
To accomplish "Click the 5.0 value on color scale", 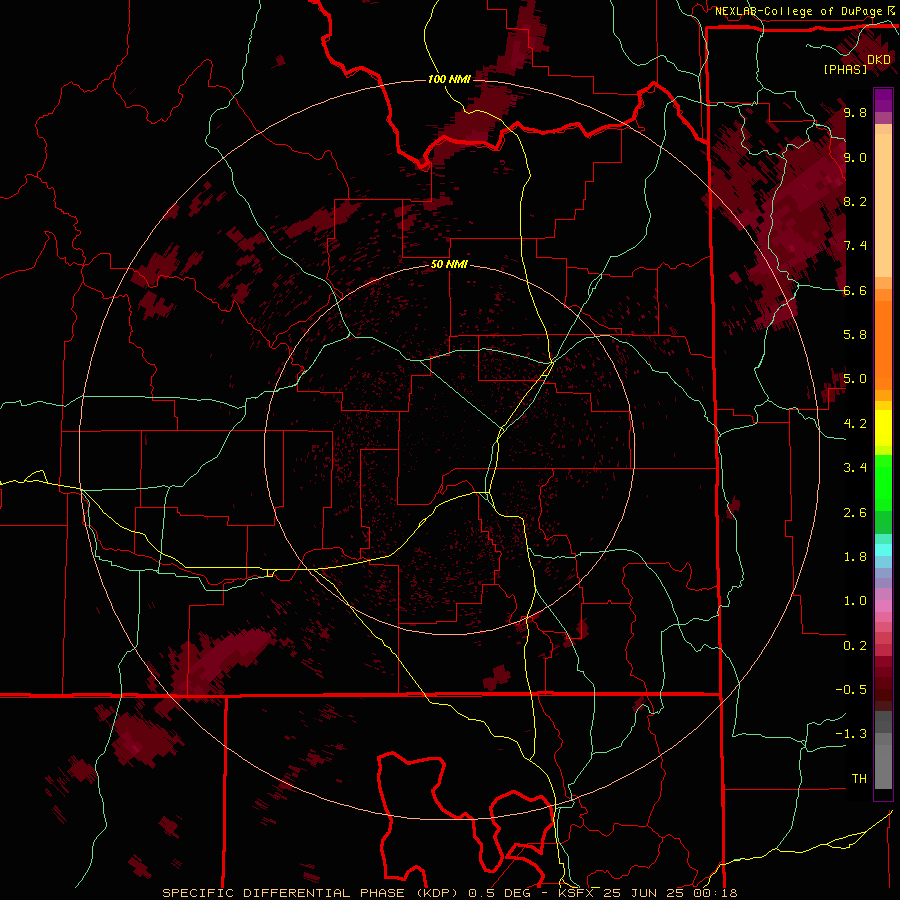I will click(x=855, y=379).
